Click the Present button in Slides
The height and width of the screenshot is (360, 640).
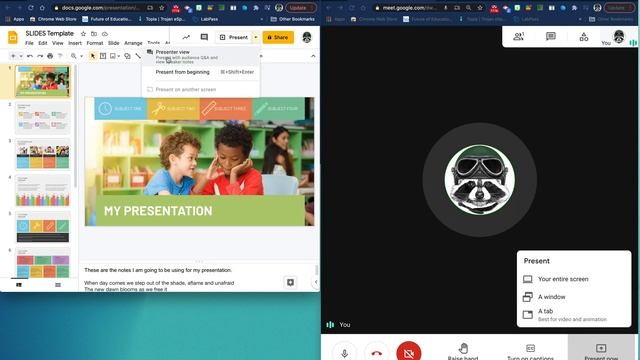click(234, 37)
